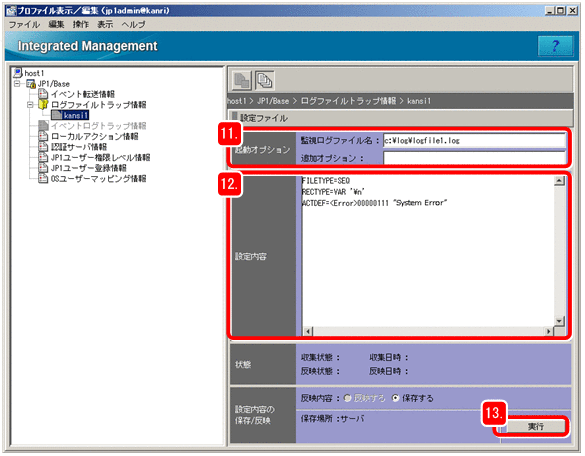Click the 監視ログファイル名 input field
The height and width of the screenshot is (456, 585).
point(474,141)
